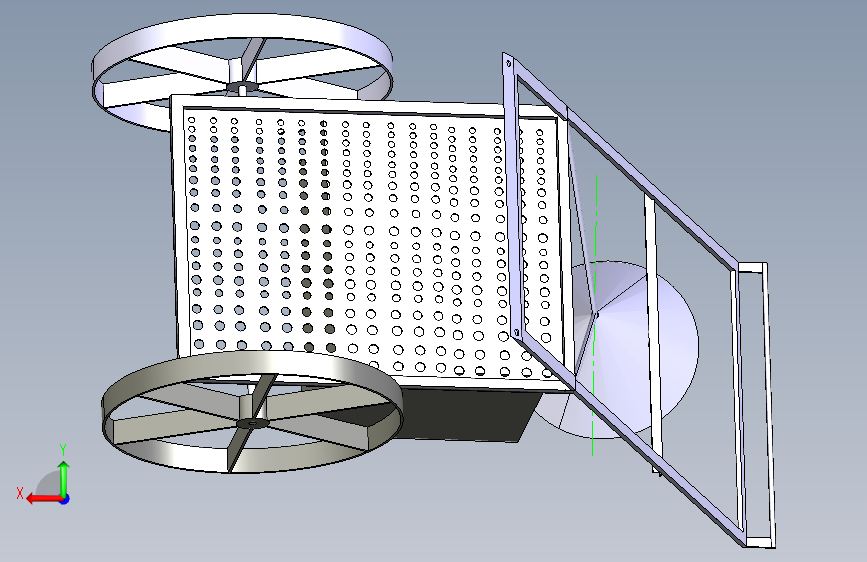Click the red X axis arrow of the triad
867x562 pixels.
(x=43, y=499)
